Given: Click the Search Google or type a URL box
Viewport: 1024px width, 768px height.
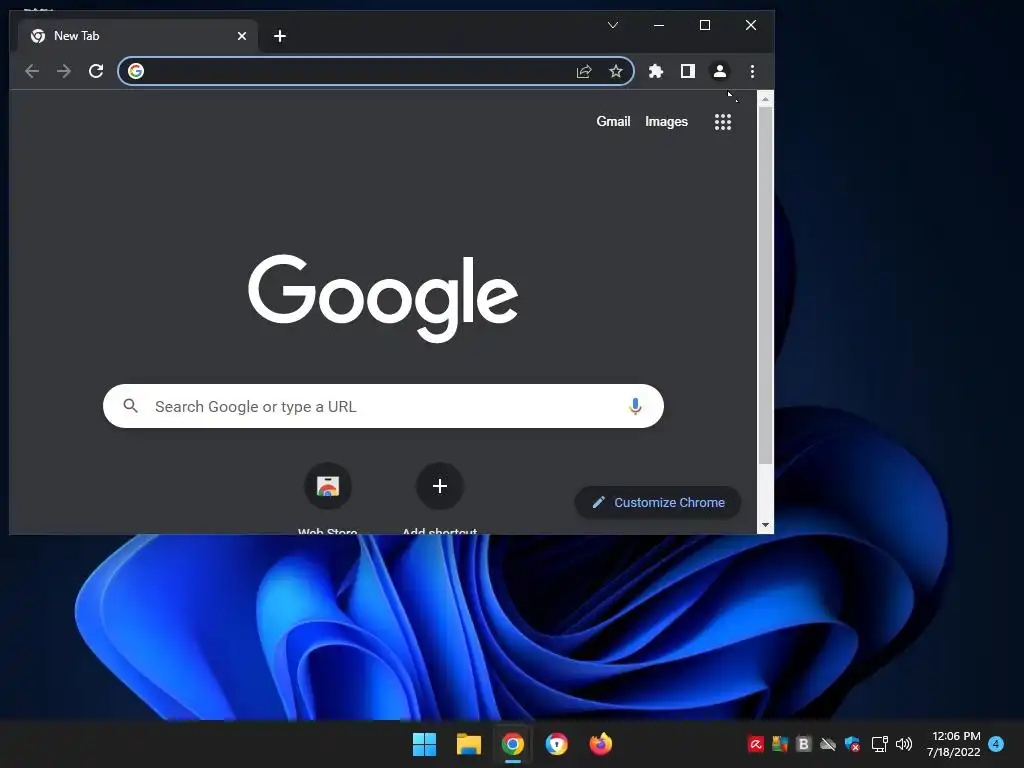Looking at the screenshot, I should point(383,406).
